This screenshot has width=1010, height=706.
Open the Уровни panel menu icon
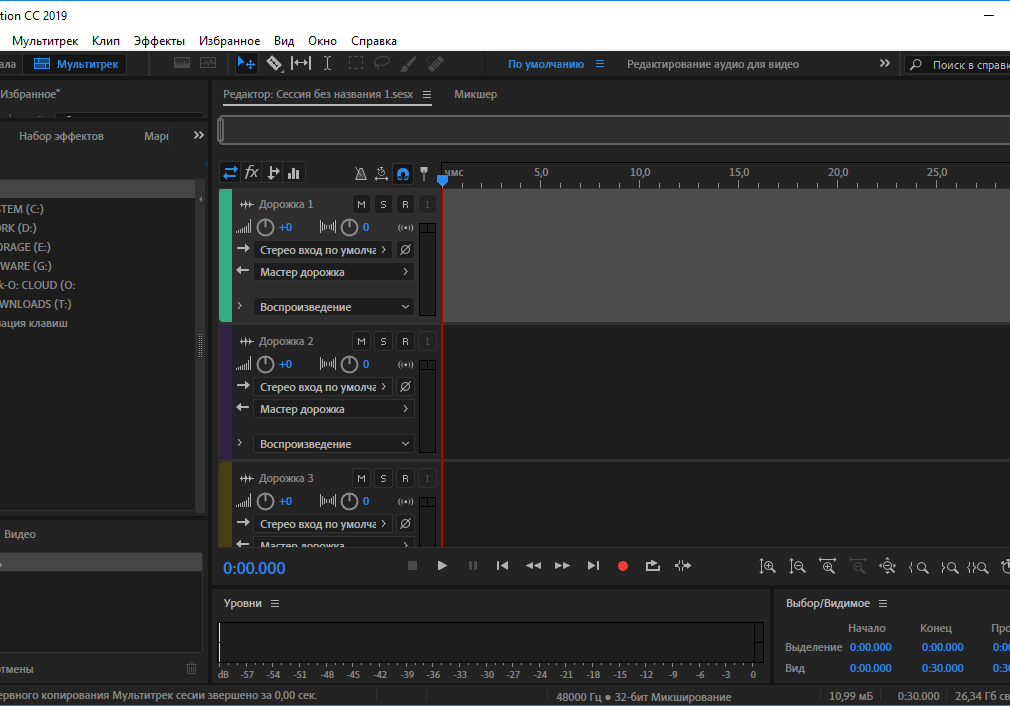pos(275,604)
